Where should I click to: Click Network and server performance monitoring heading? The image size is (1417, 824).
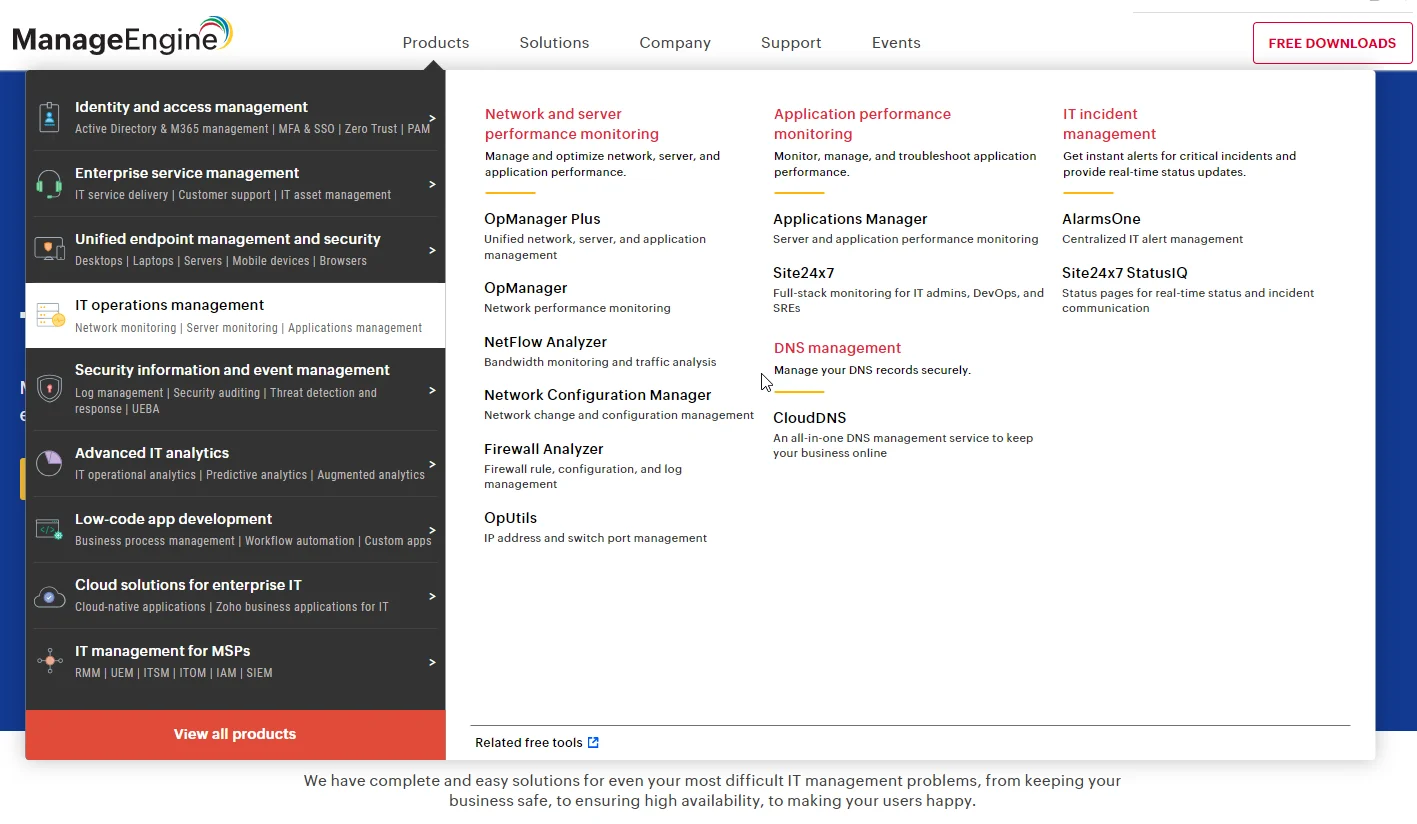coord(572,124)
